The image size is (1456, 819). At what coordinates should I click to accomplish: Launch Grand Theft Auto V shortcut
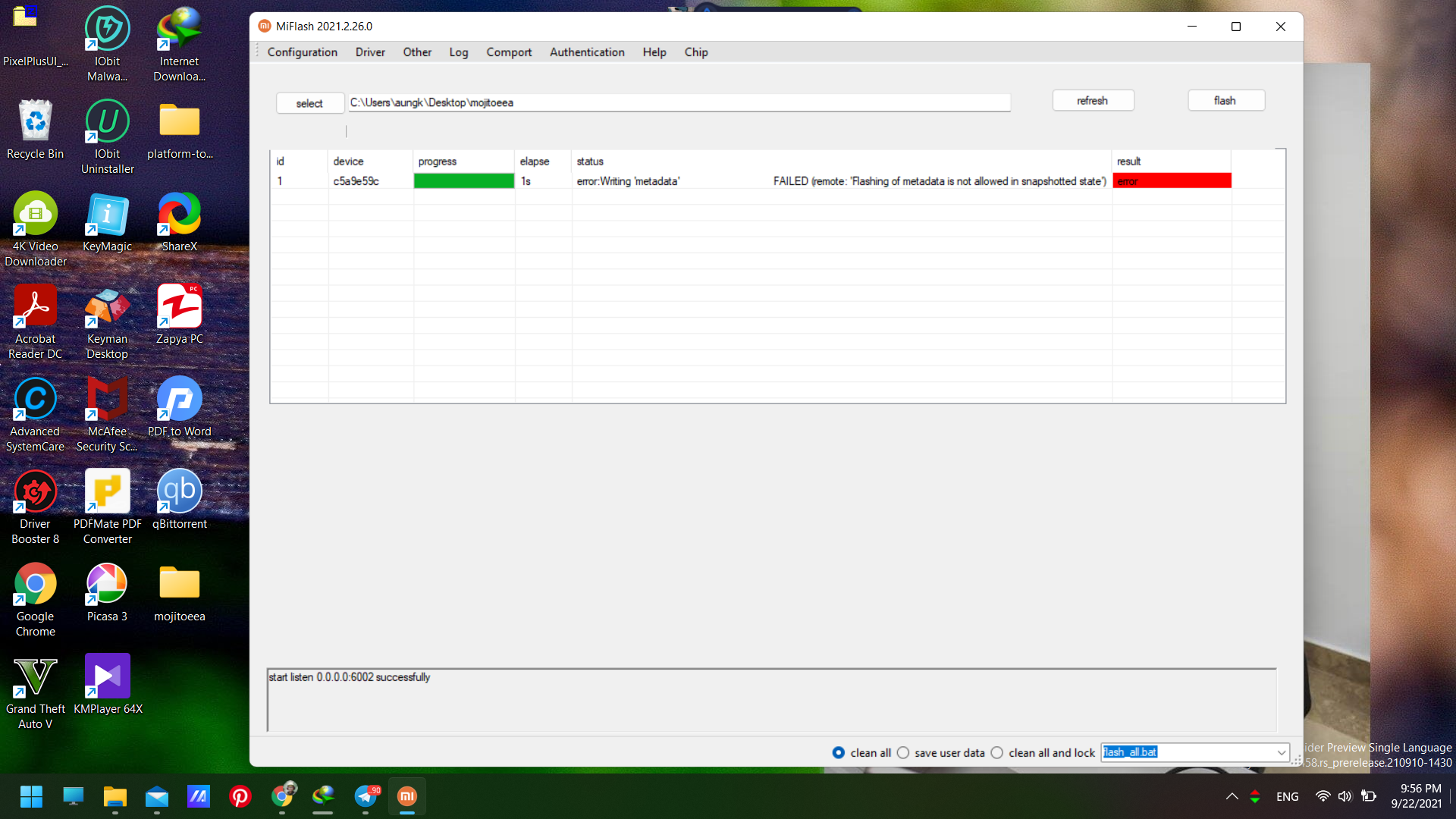35,692
